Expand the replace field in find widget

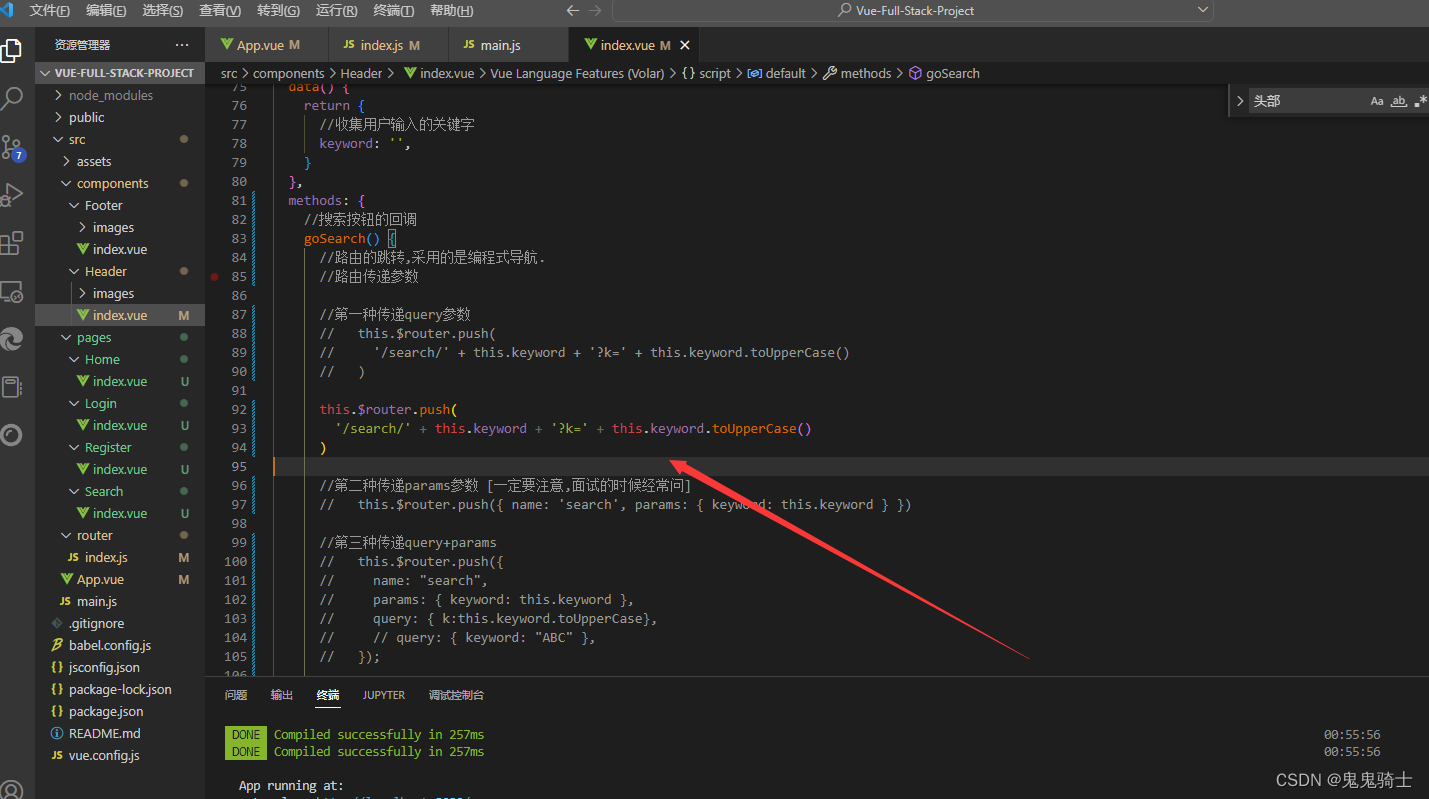click(1240, 101)
